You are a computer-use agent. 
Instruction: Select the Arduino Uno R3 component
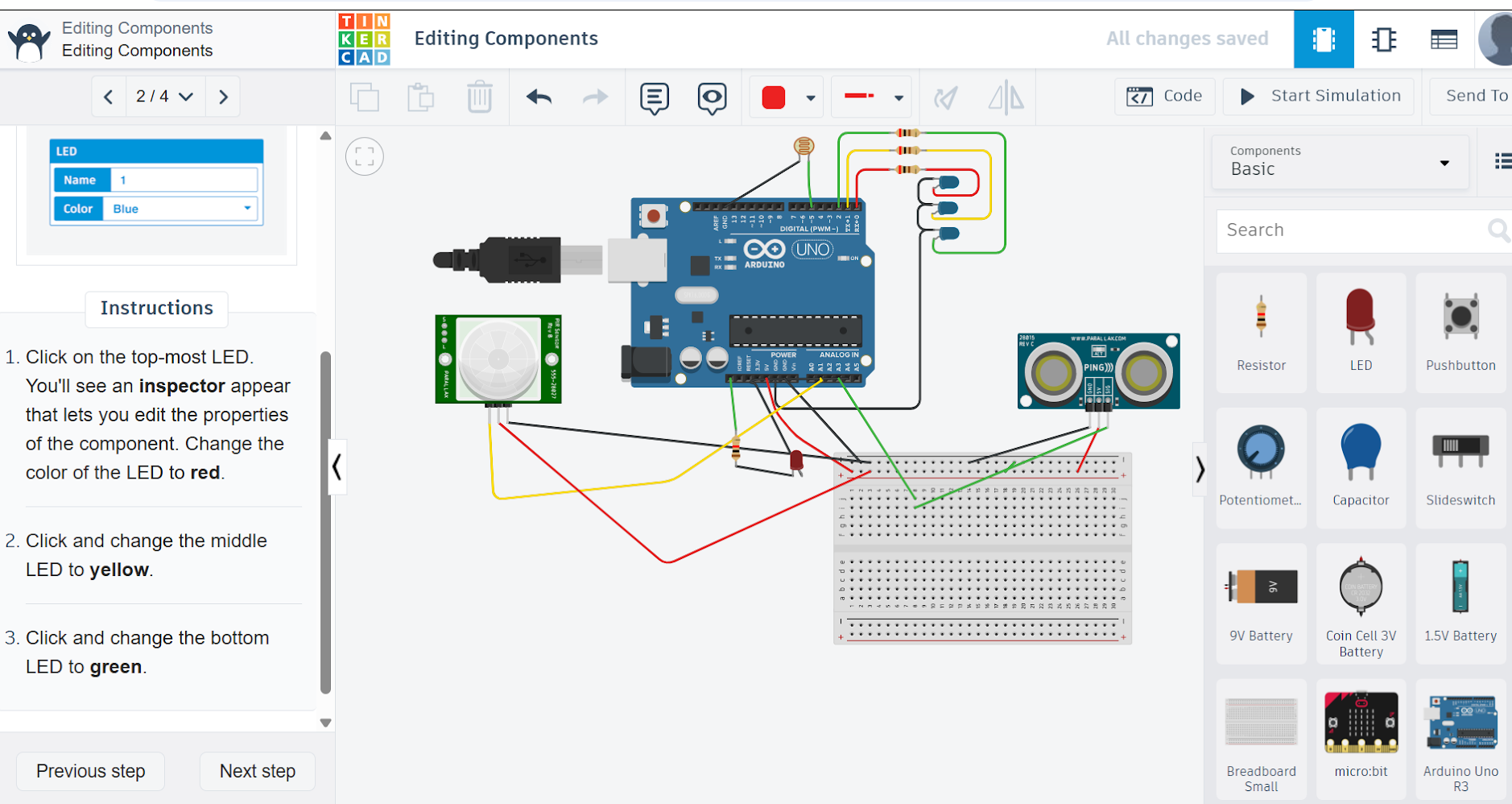click(x=1460, y=740)
